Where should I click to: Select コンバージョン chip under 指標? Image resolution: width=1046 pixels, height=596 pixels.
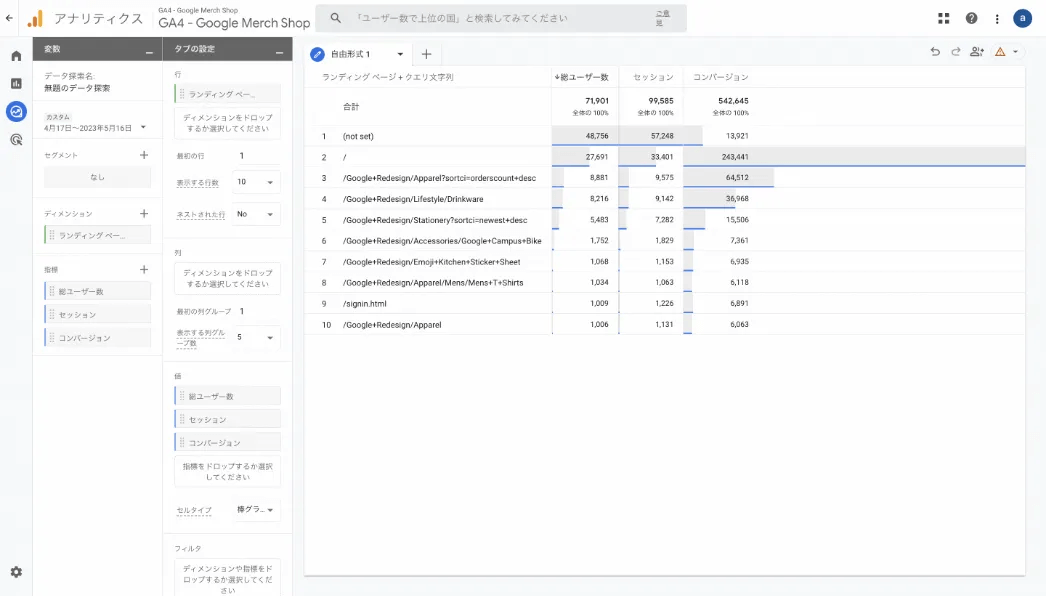pyautogui.click(x=97, y=338)
